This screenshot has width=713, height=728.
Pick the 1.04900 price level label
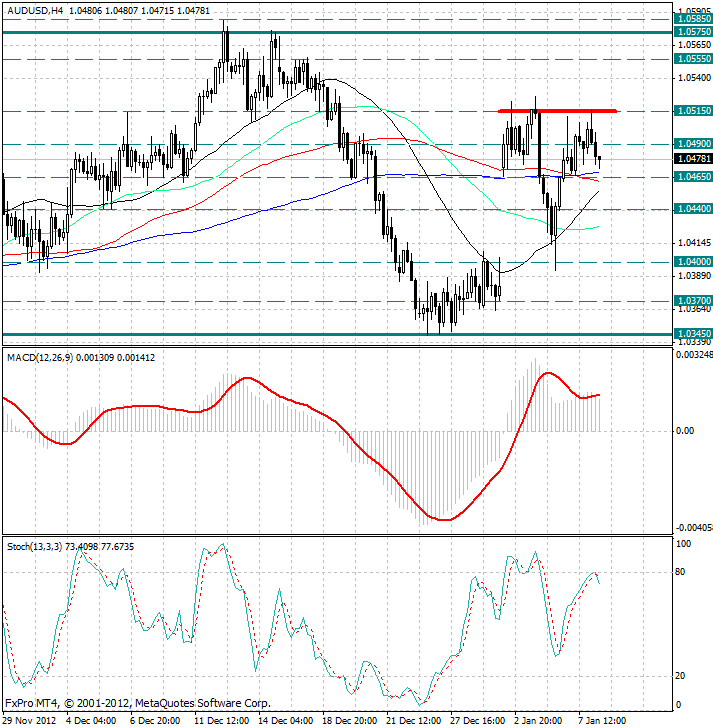pyautogui.click(x=693, y=144)
